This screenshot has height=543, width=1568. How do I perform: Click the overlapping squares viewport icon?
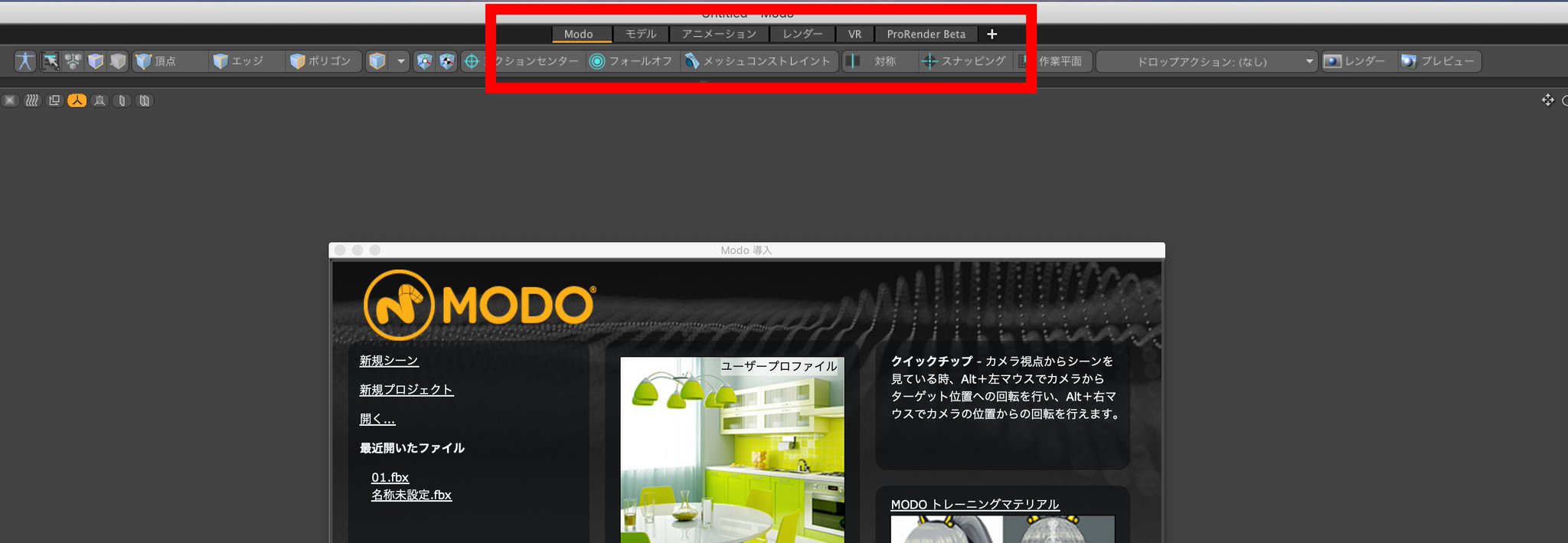click(x=54, y=100)
